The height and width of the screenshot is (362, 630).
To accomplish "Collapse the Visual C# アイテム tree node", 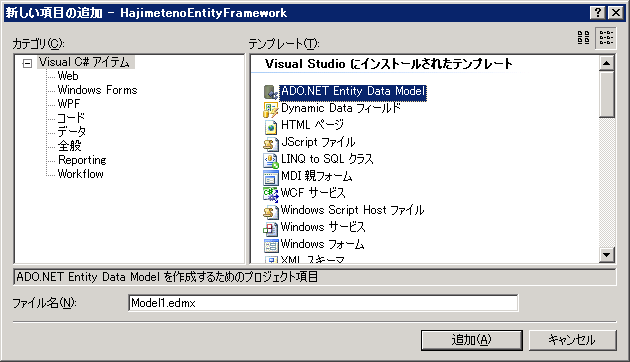I will (27, 63).
